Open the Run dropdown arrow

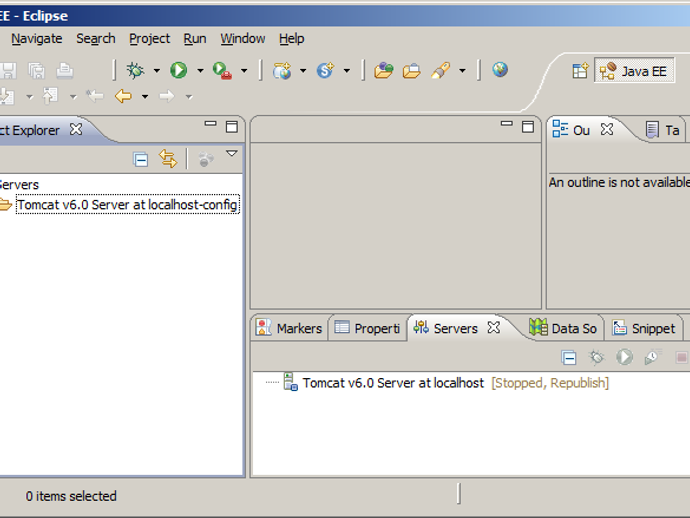[200, 70]
